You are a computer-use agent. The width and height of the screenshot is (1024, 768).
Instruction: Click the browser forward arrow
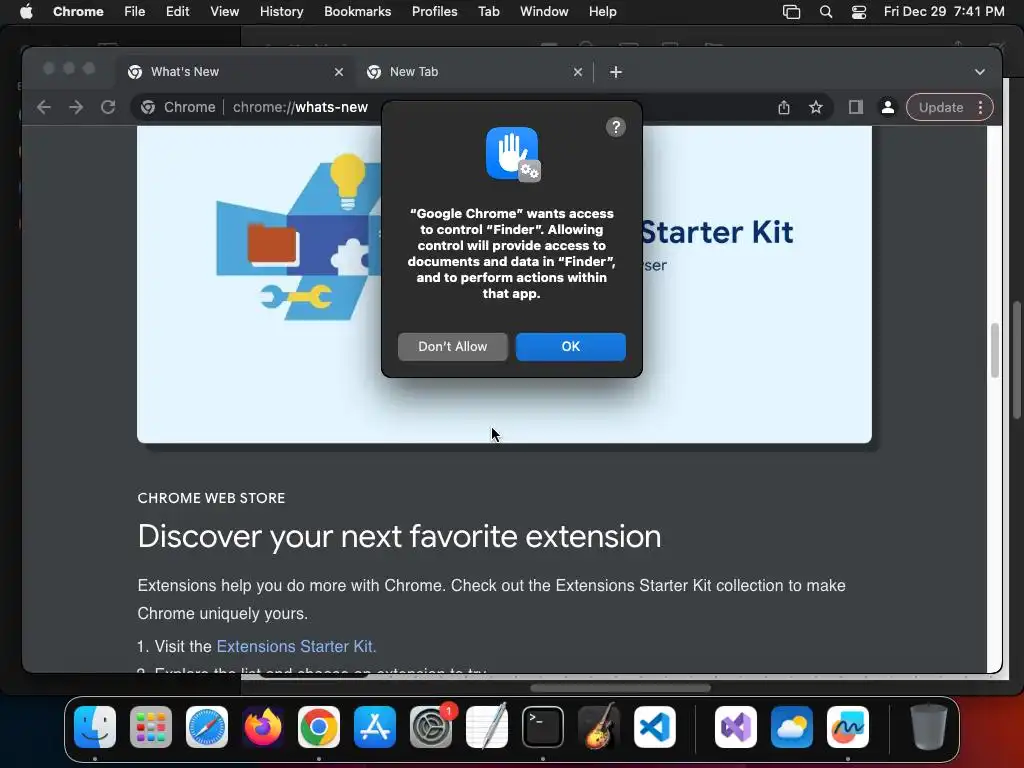(x=76, y=107)
